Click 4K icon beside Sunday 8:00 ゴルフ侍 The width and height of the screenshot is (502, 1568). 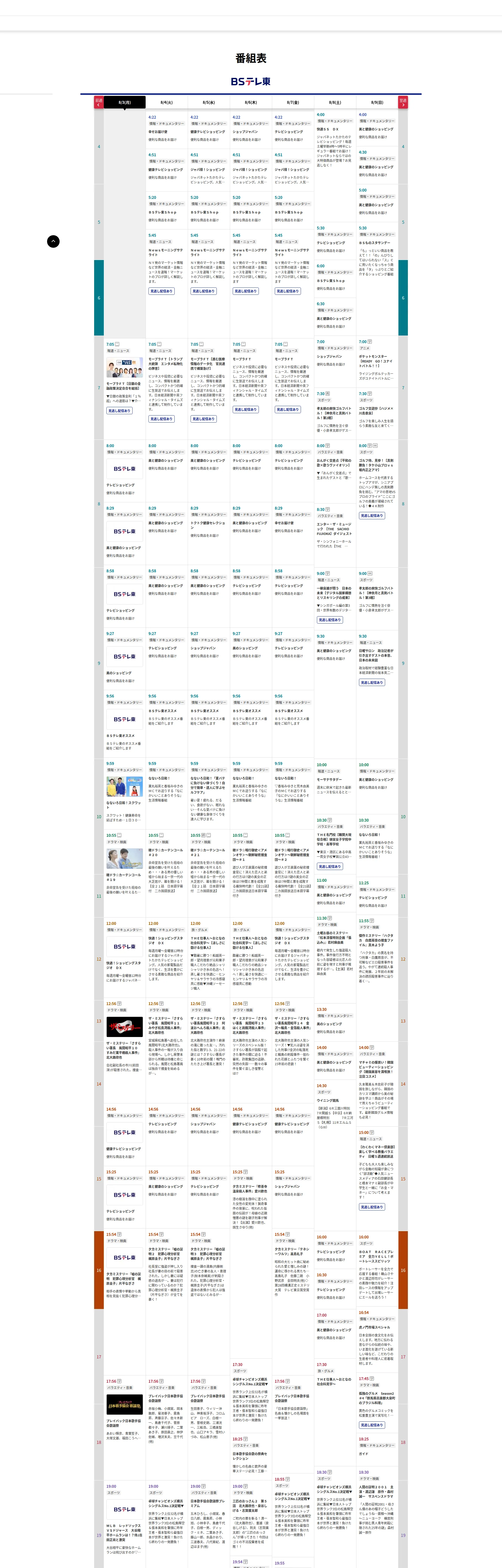pyautogui.click(x=375, y=446)
